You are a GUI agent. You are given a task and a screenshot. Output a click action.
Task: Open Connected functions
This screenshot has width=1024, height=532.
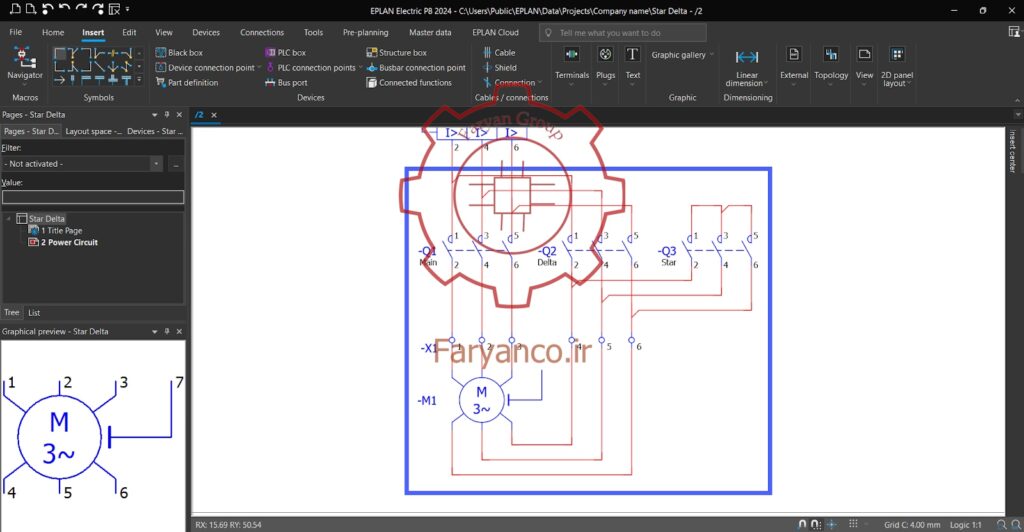409,82
